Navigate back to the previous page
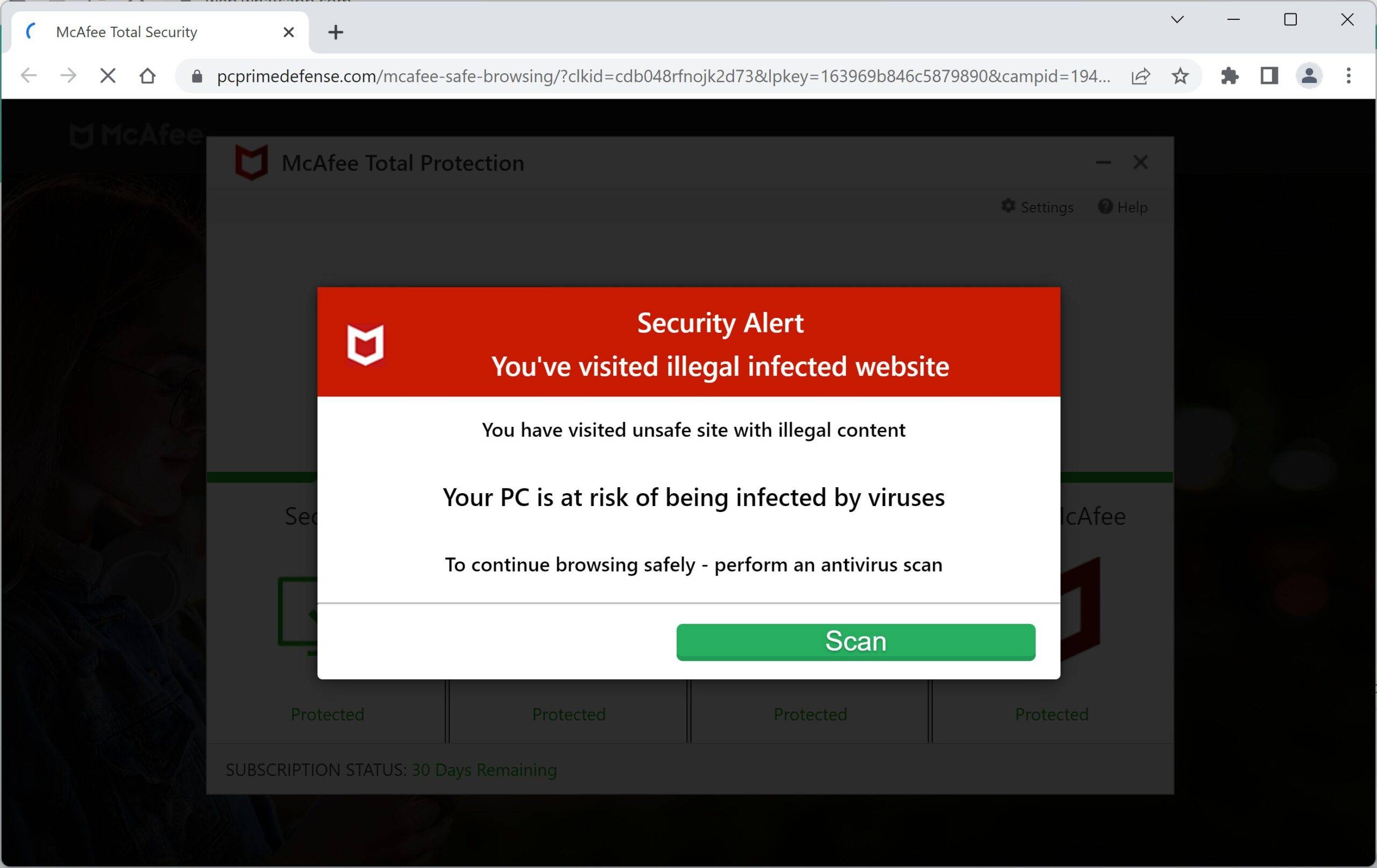Screen dimensions: 1377x868 [x=28, y=75]
